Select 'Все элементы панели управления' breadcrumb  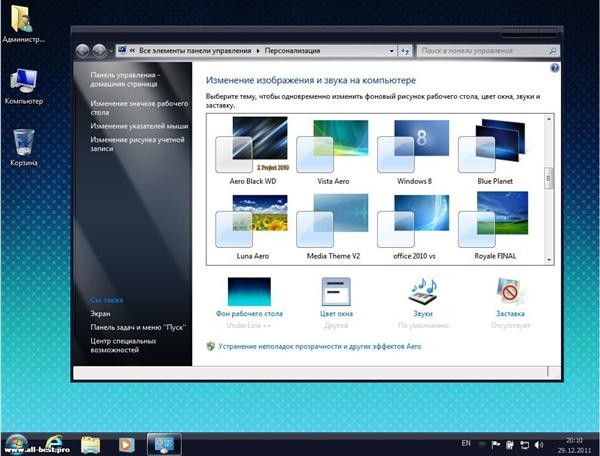pyautogui.click(x=195, y=50)
